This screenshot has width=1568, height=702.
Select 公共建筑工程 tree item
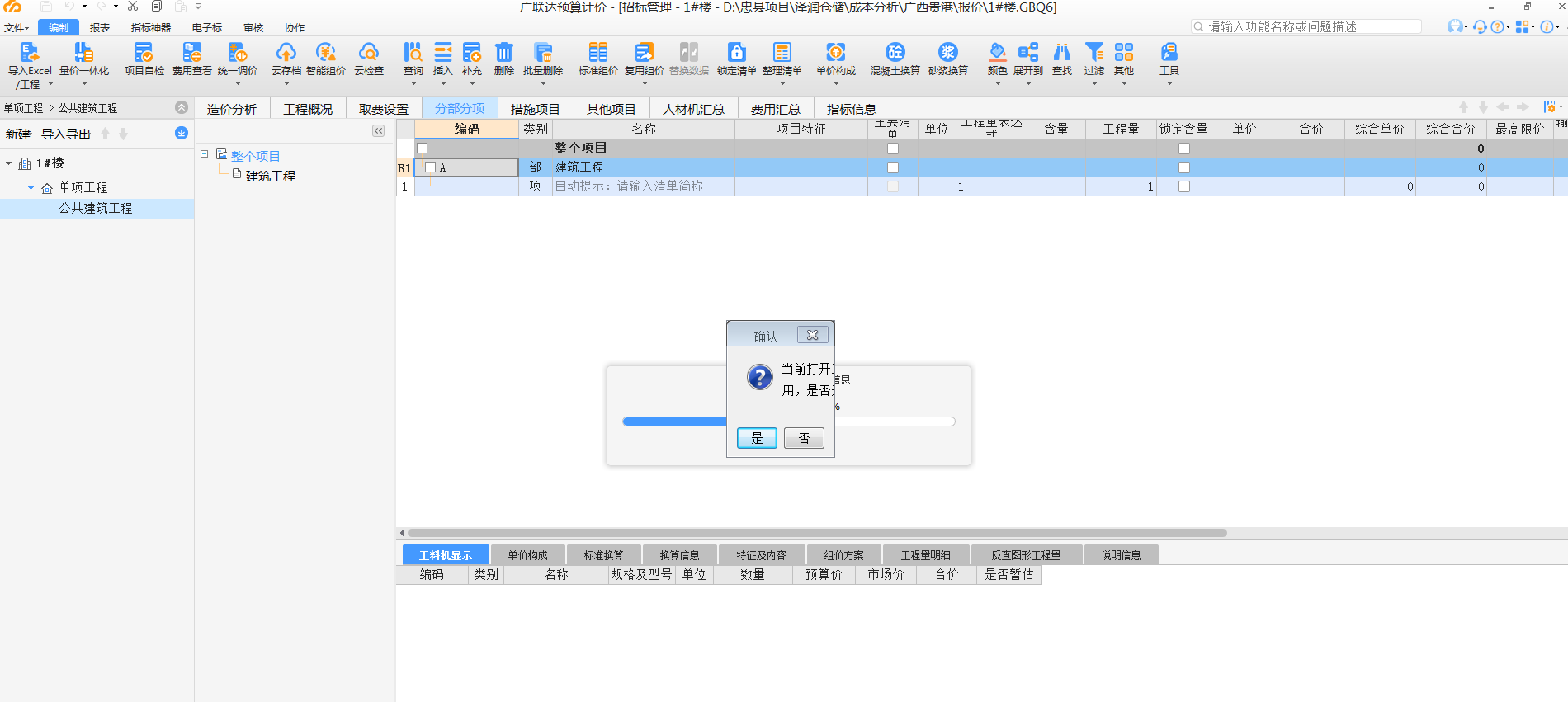96,208
